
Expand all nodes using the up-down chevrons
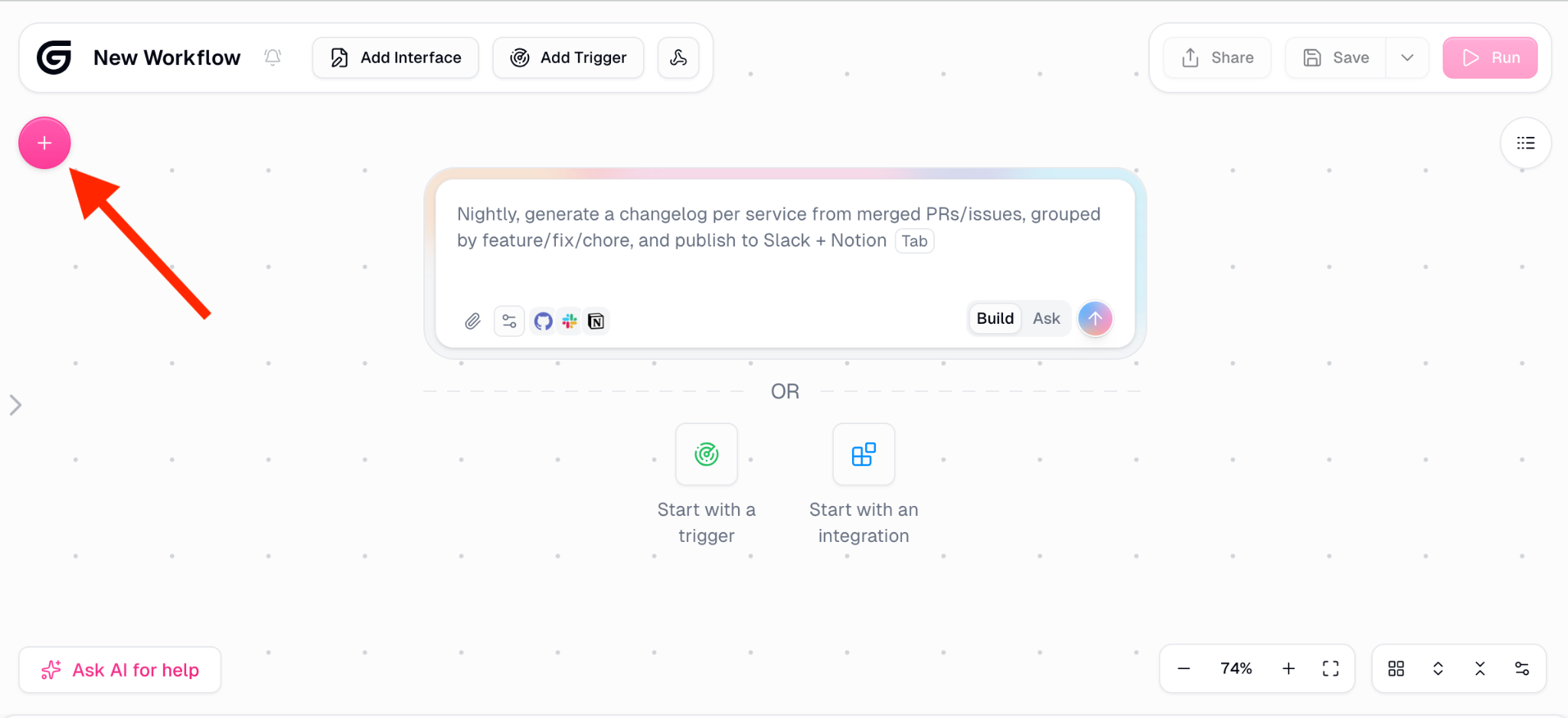pos(1438,669)
